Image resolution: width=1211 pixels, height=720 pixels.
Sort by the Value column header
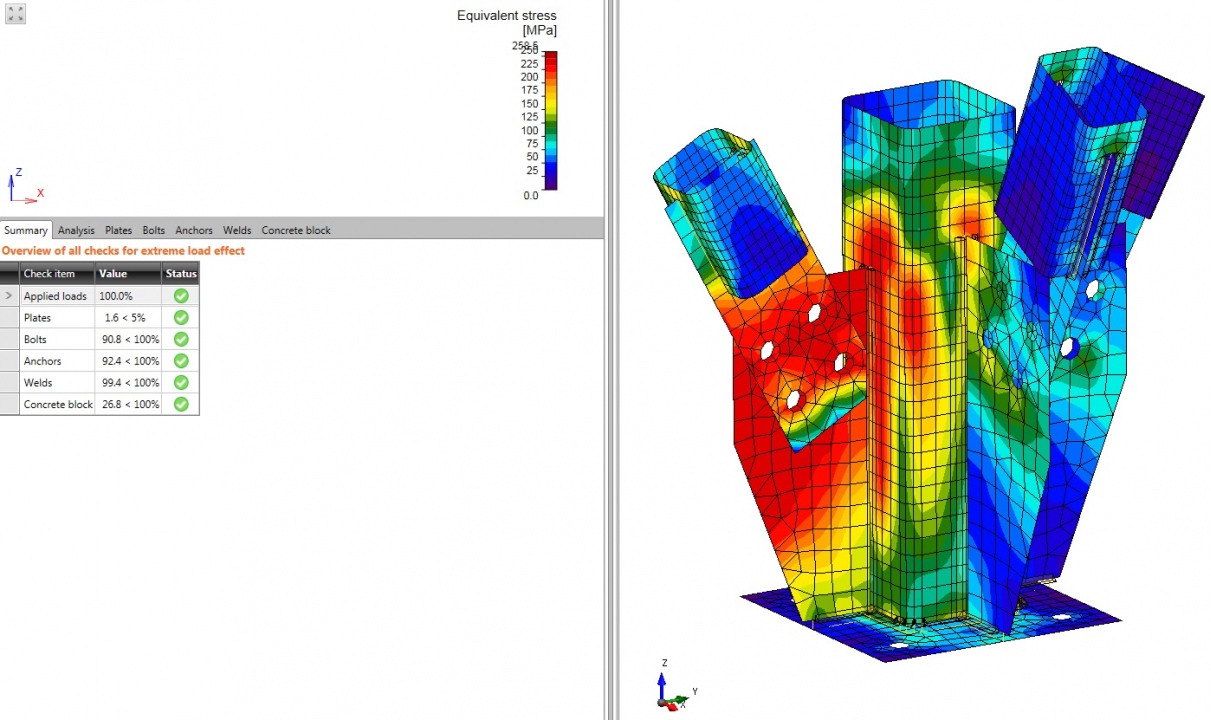pos(127,274)
